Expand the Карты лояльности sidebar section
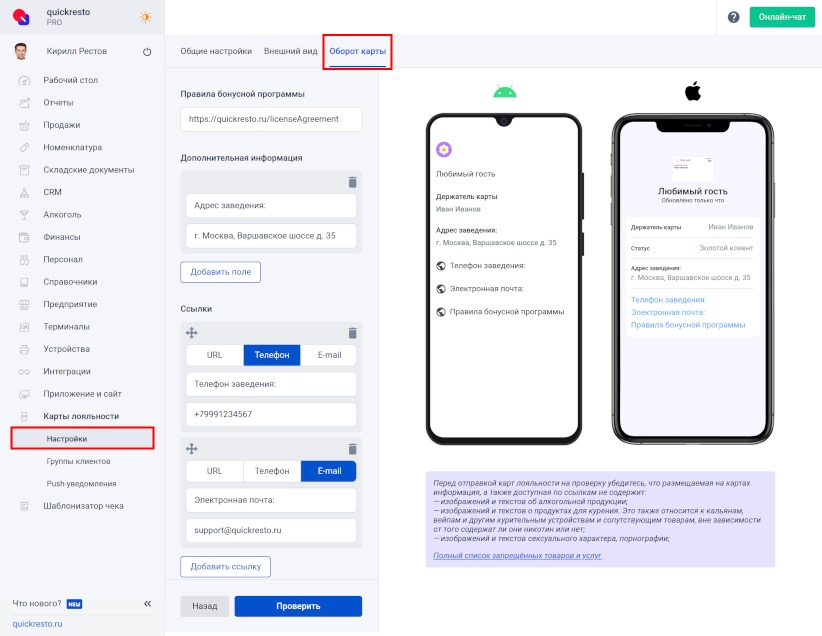 coord(81,416)
